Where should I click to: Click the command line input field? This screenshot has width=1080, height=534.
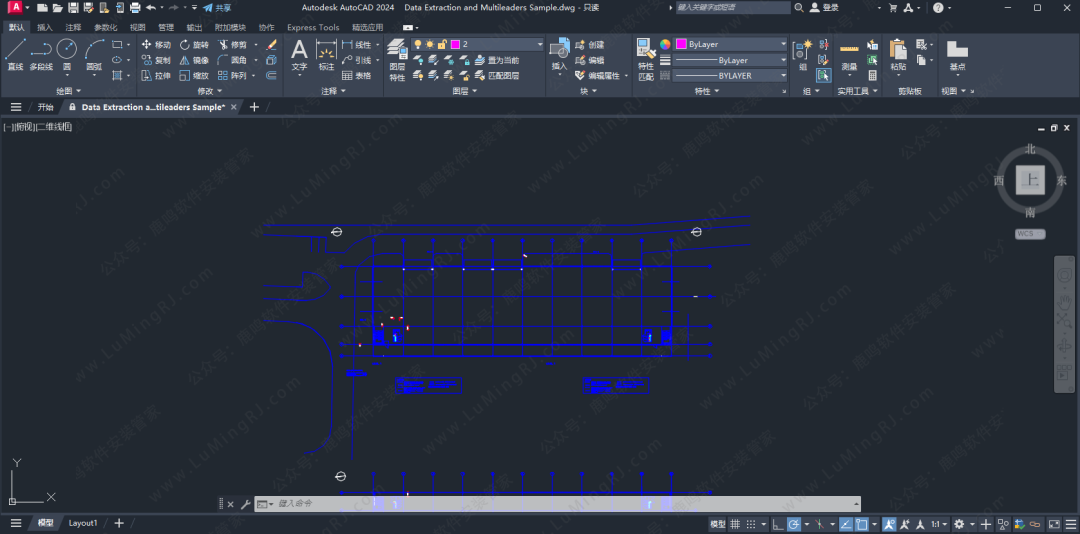(x=560, y=504)
